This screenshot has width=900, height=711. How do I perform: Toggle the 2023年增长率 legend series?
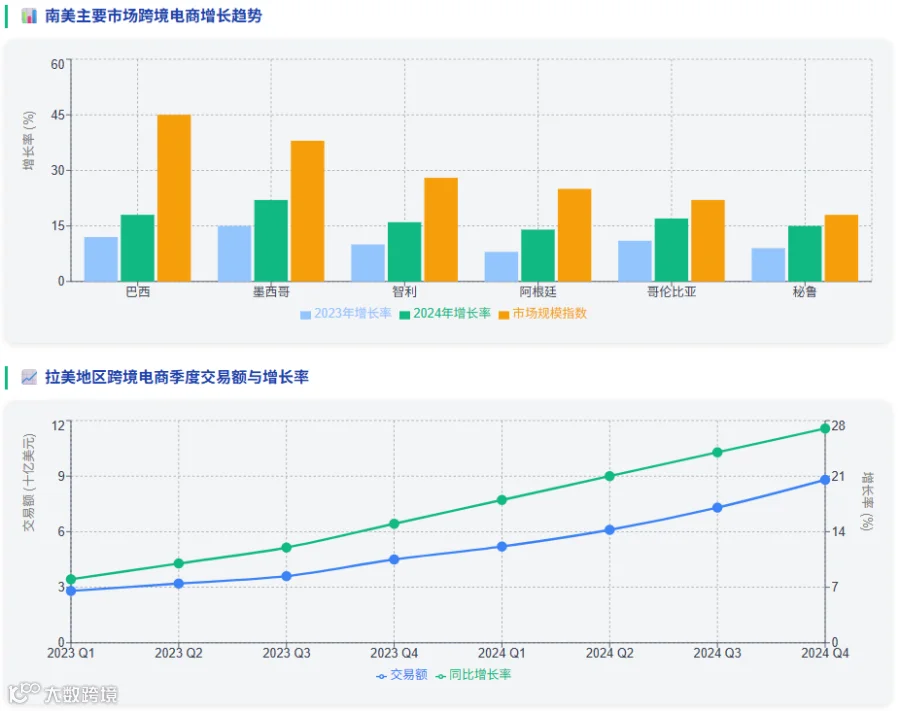(x=346, y=313)
